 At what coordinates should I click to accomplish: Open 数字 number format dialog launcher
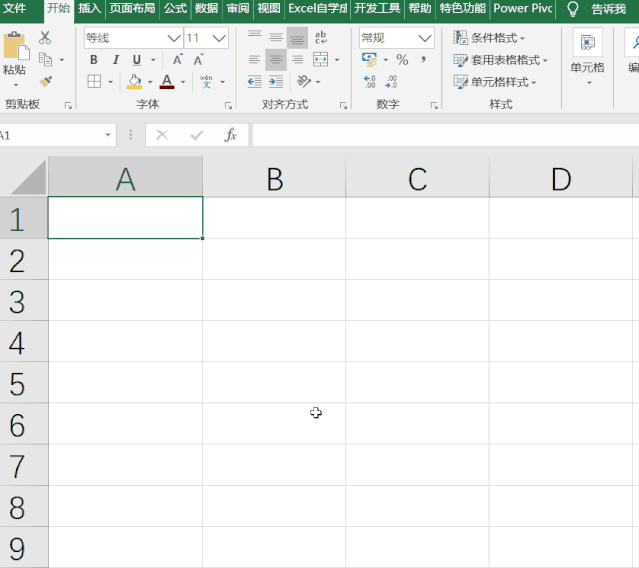coord(434,106)
